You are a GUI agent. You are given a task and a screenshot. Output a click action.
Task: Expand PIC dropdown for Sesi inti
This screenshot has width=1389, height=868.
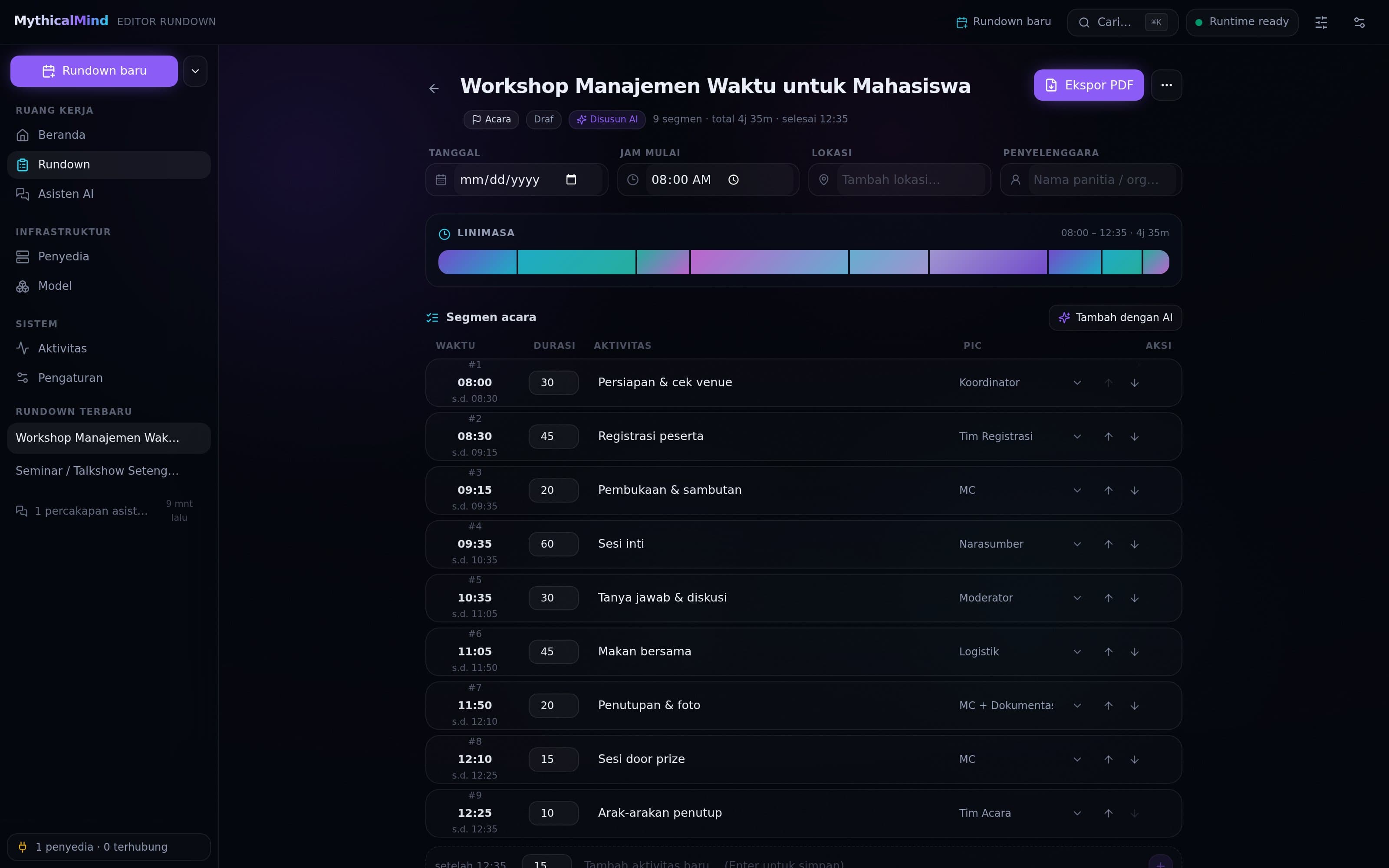(1077, 544)
